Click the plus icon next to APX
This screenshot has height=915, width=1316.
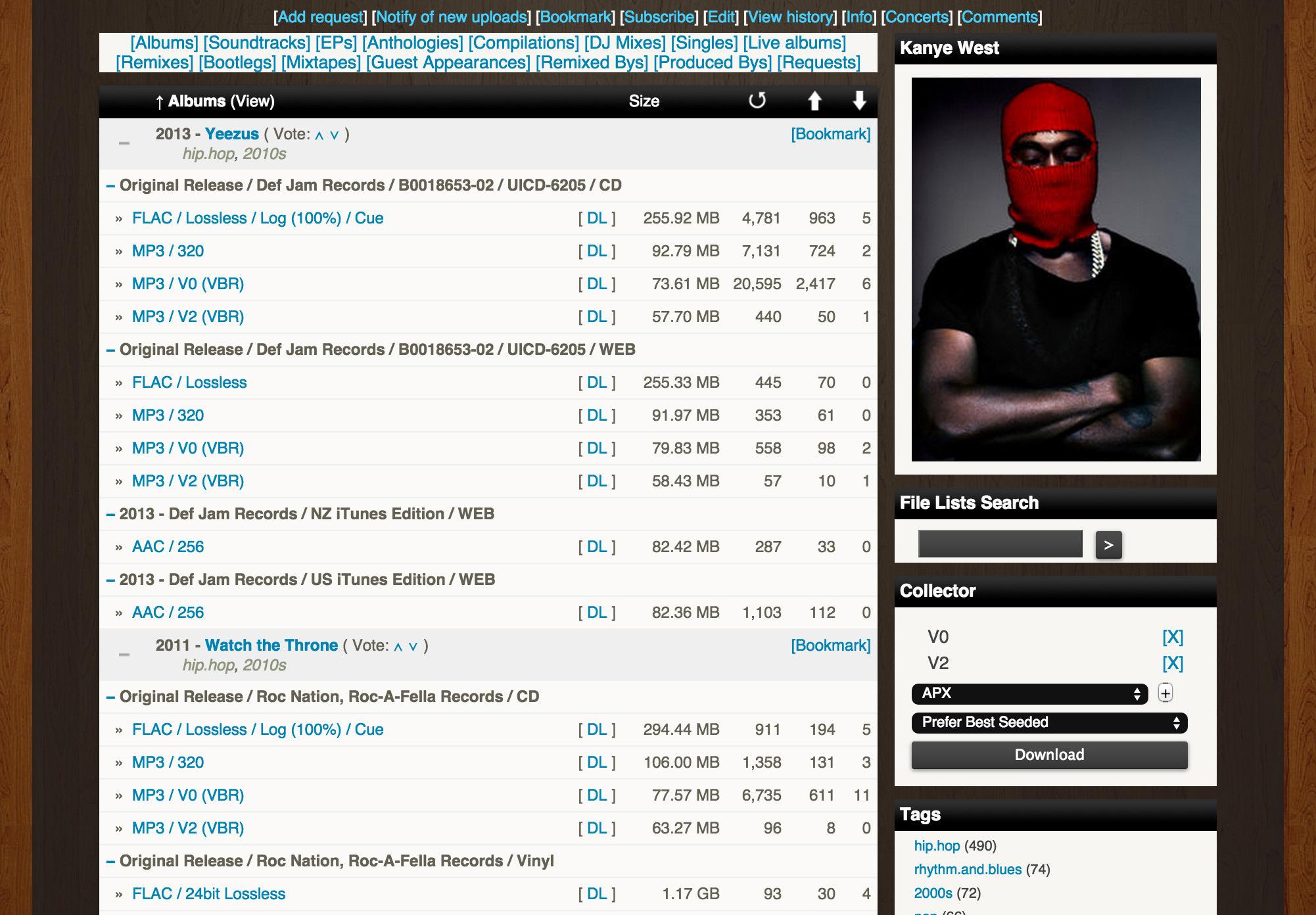click(1165, 693)
